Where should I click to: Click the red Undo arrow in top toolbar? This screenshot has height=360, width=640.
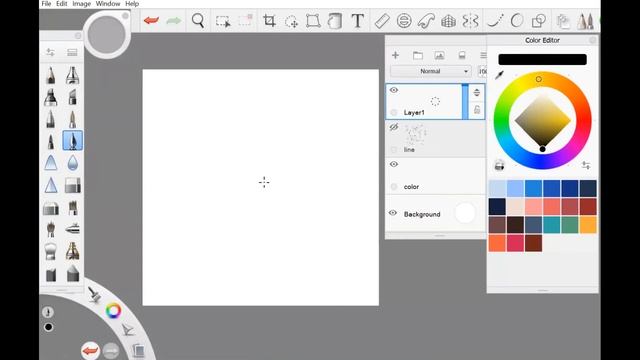151,20
